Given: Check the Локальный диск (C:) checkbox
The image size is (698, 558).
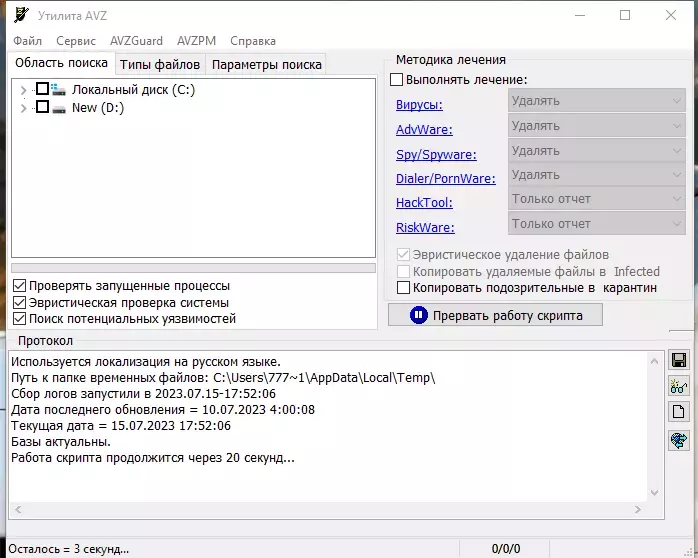Looking at the screenshot, I should [42, 89].
